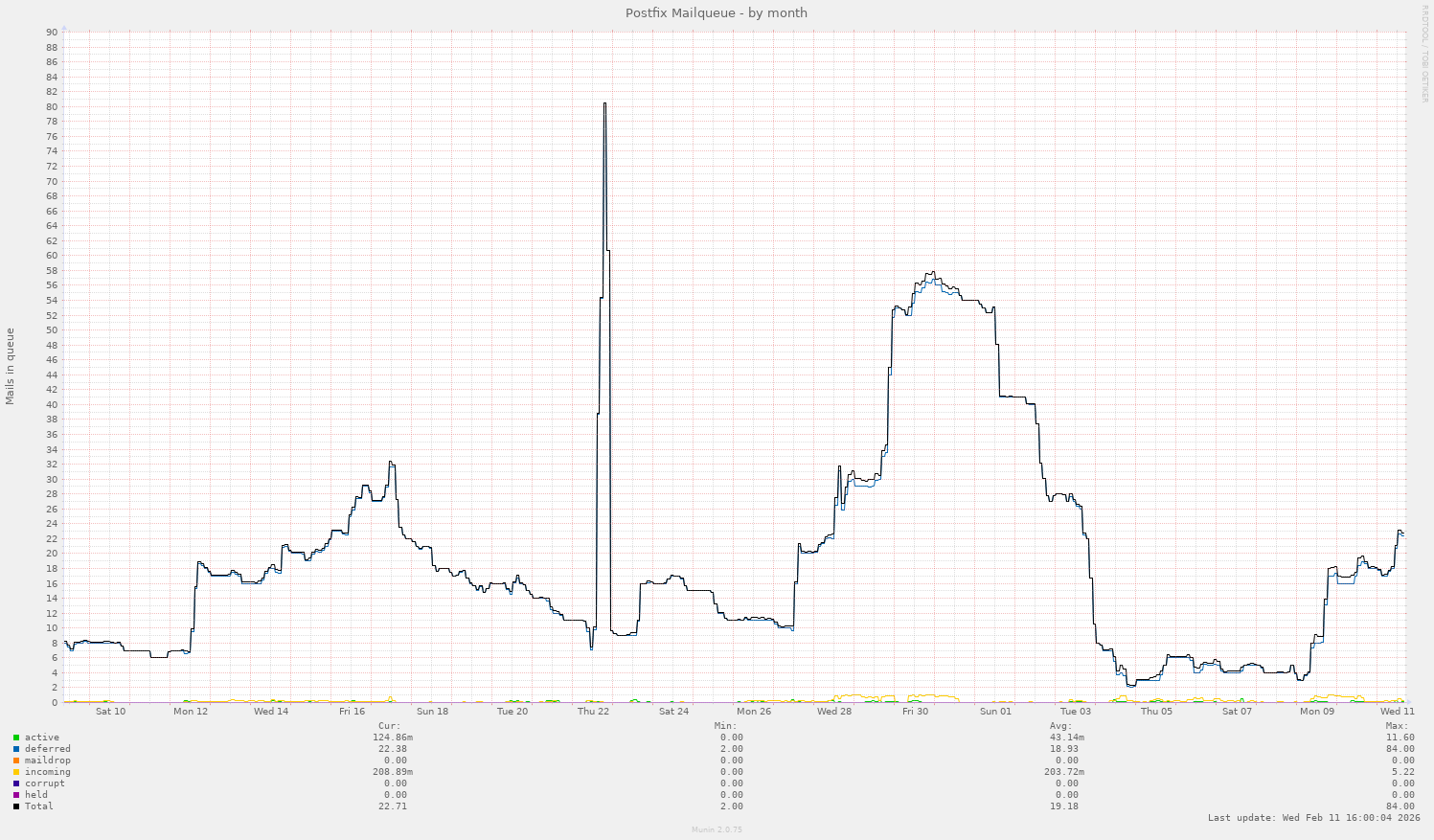This screenshot has width=1434, height=840.
Task: Expand the Cur column header
Action: pos(387,725)
